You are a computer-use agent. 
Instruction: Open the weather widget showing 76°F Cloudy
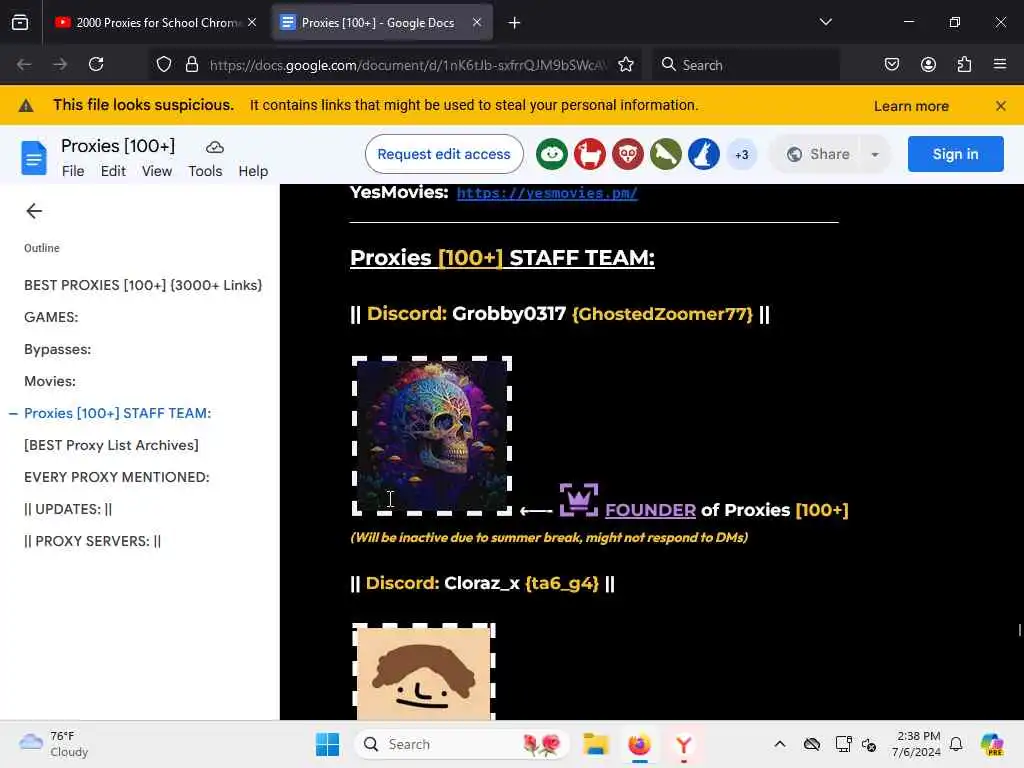coord(54,744)
